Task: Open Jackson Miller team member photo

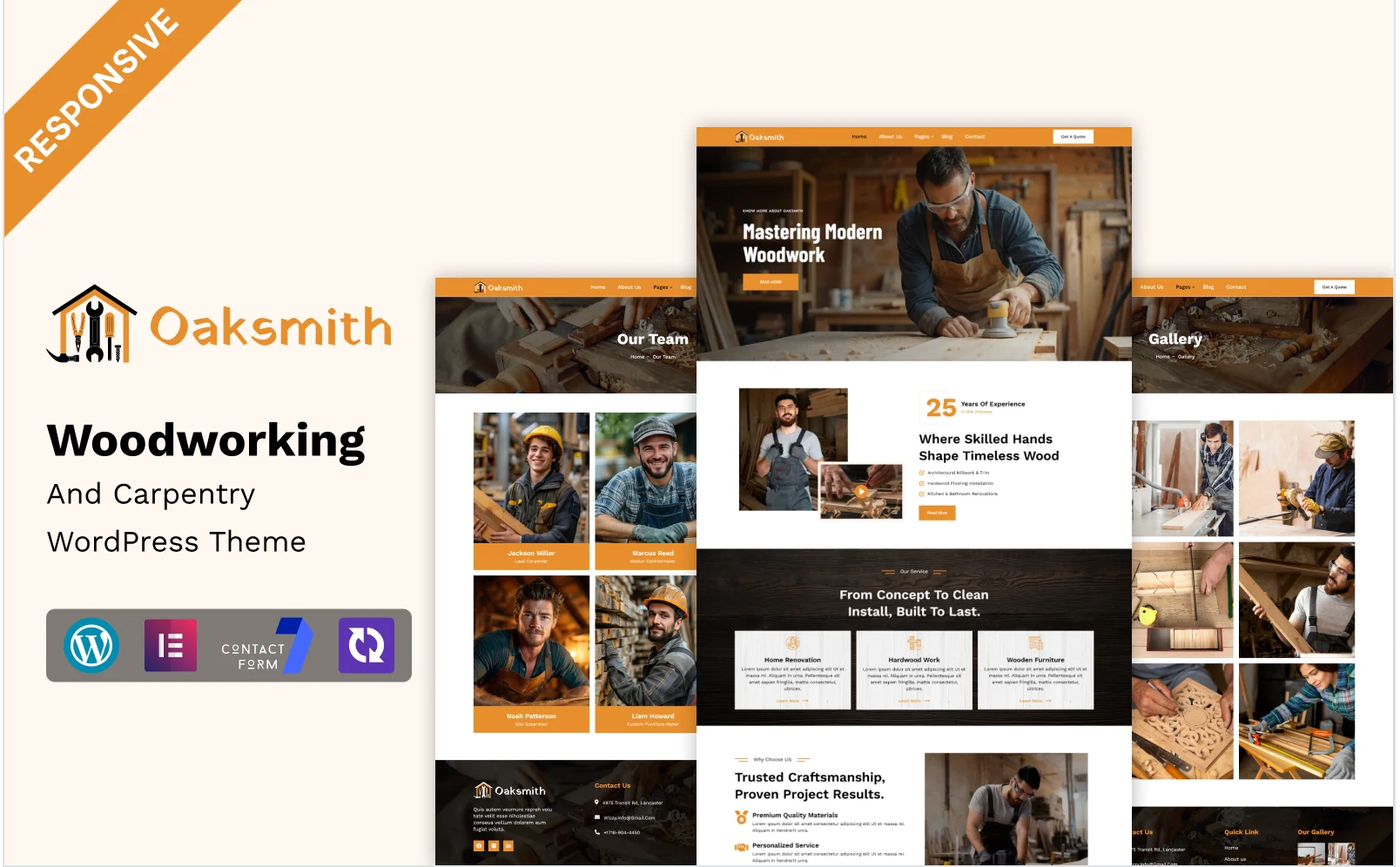Action: pos(531,478)
